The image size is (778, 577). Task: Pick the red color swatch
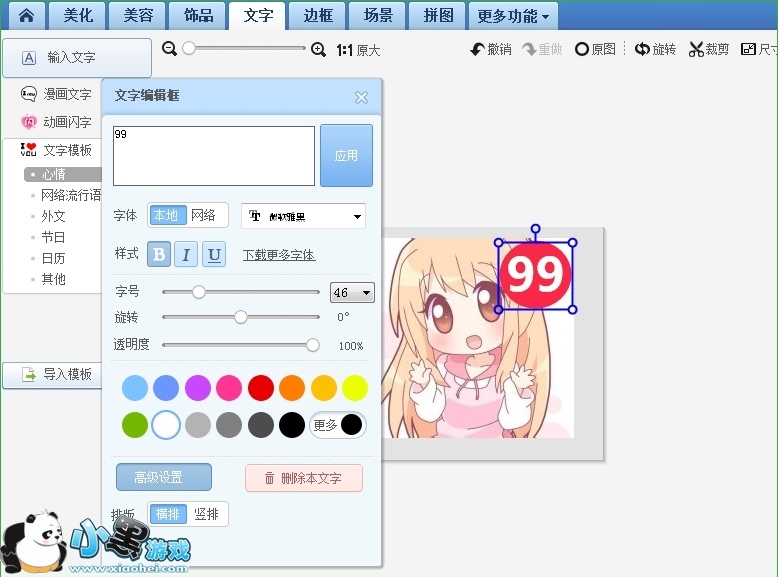[261, 387]
